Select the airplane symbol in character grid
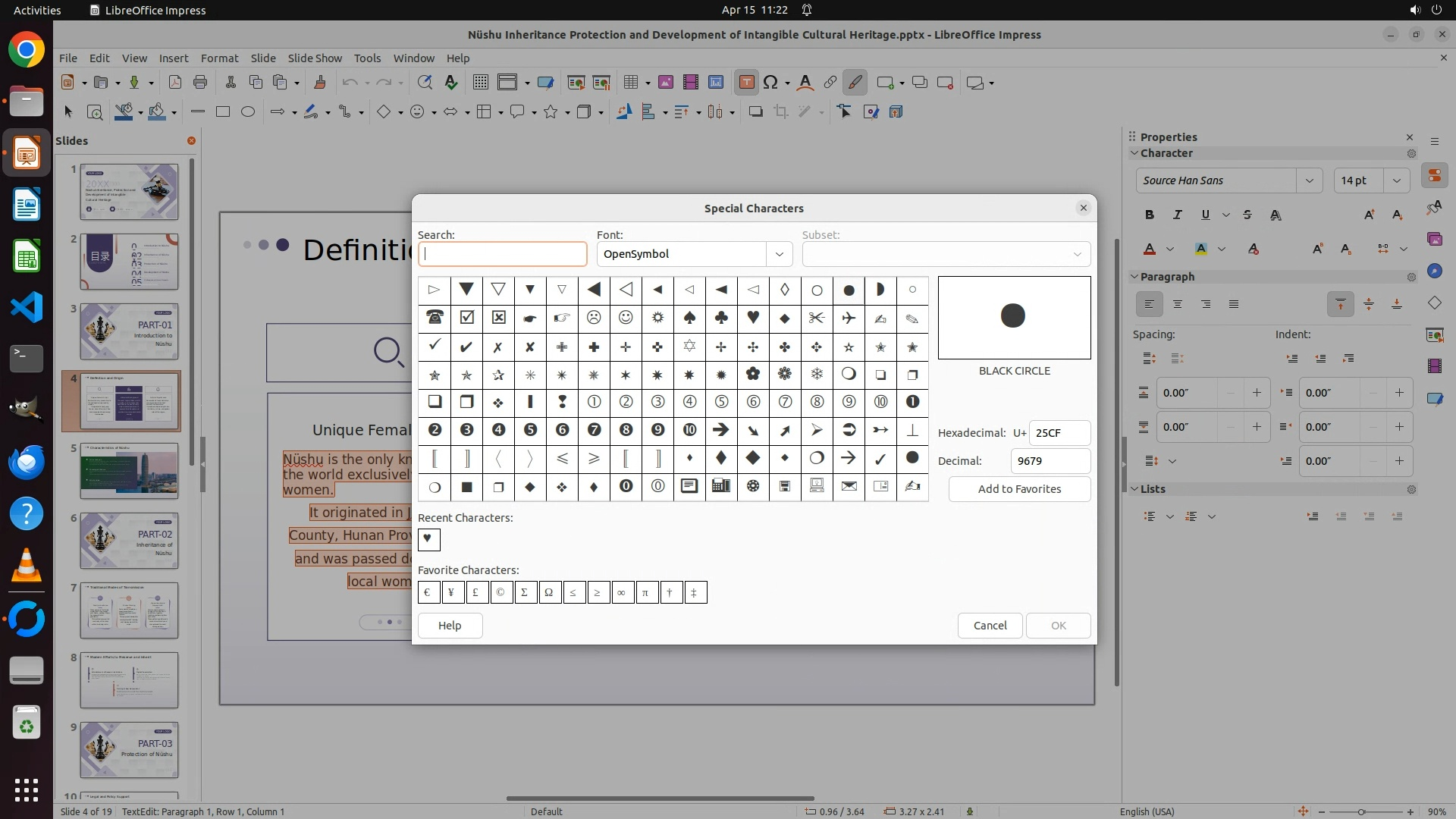Screen dimensions: 1456x819 849,318
